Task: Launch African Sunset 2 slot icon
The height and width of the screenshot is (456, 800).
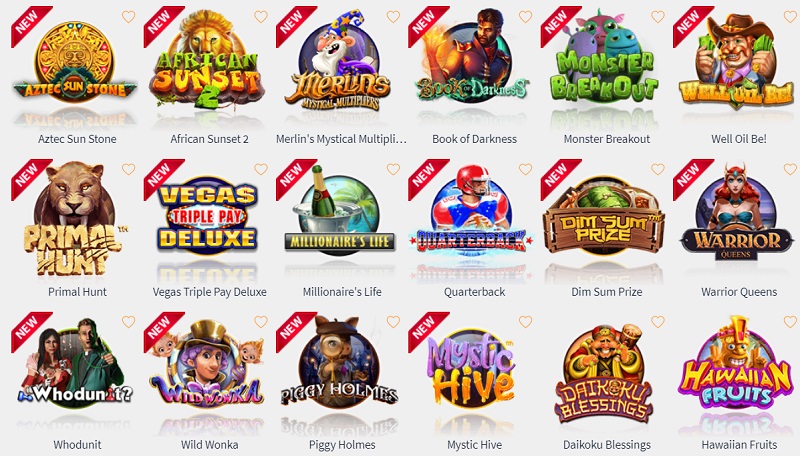Action: pos(208,59)
